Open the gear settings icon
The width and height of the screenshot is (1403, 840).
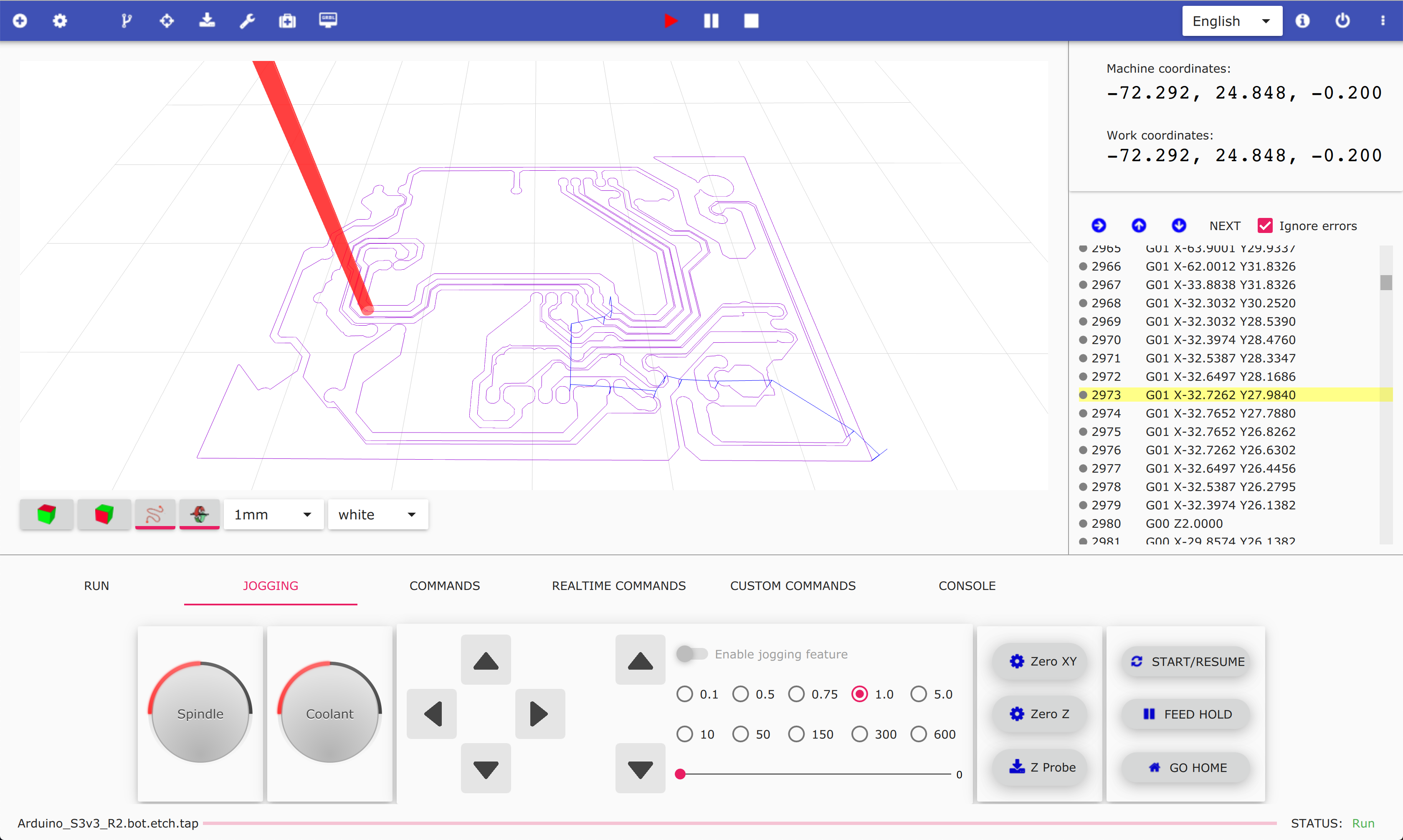tap(59, 21)
